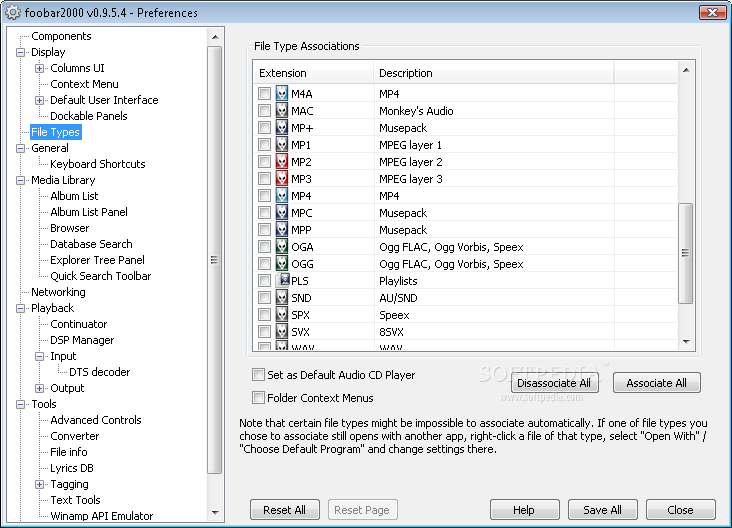Screen dimensions: 732x528
Task: Expand the Columns UI node
Action: pyautogui.click(x=40, y=68)
